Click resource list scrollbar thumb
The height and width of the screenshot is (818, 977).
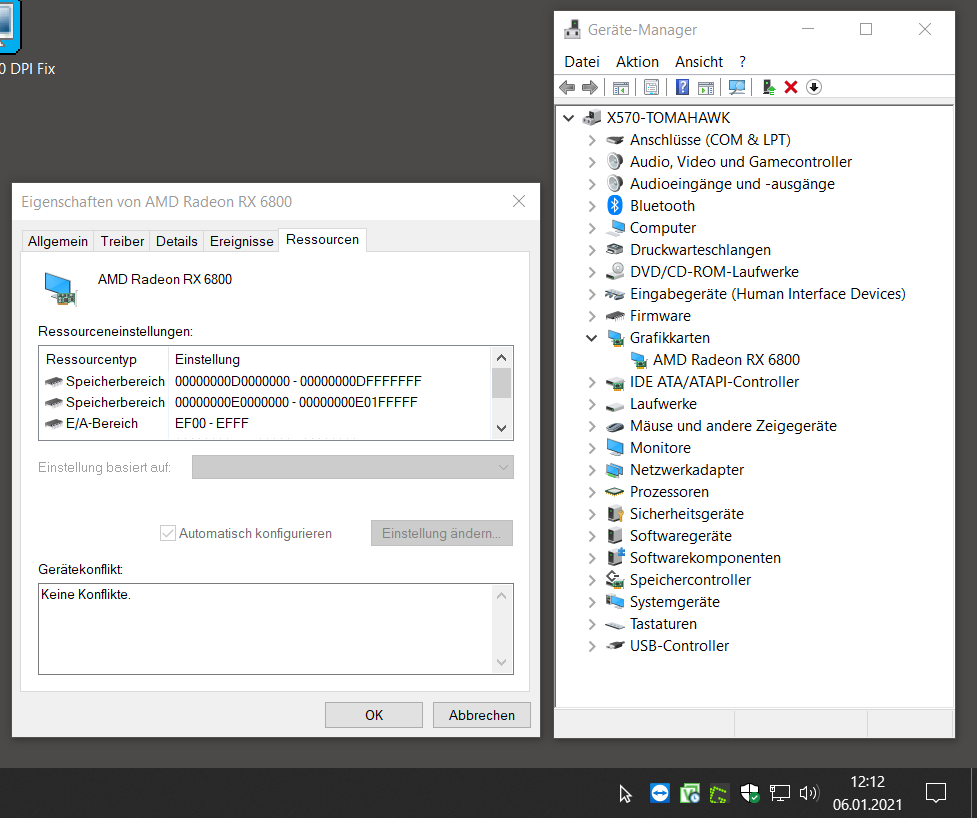(502, 383)
